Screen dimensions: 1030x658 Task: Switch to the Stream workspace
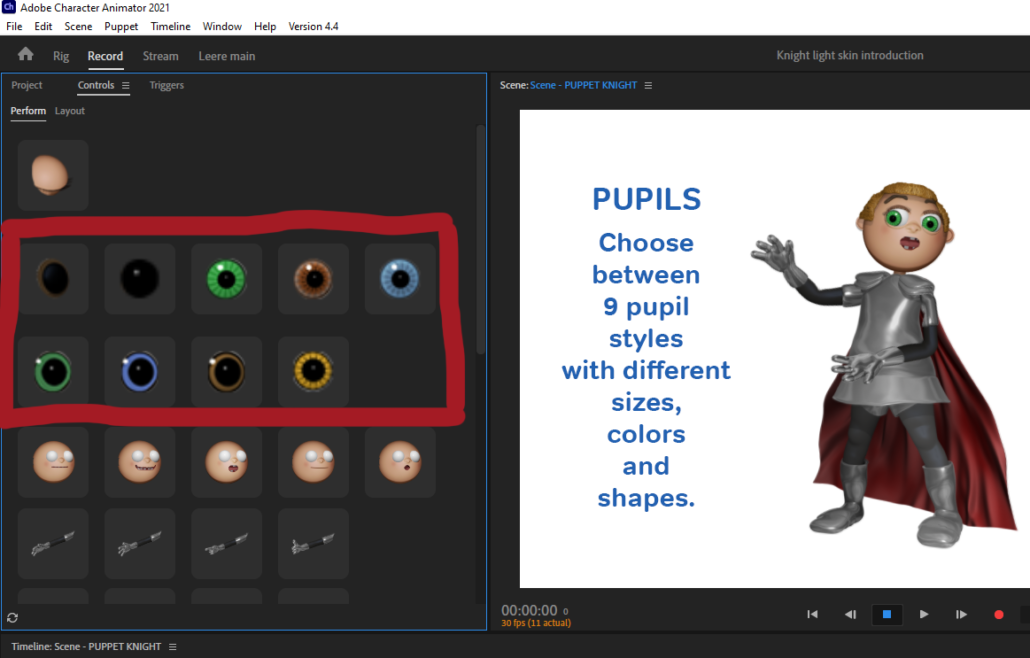pyautogui.click(x=161, y=56)
